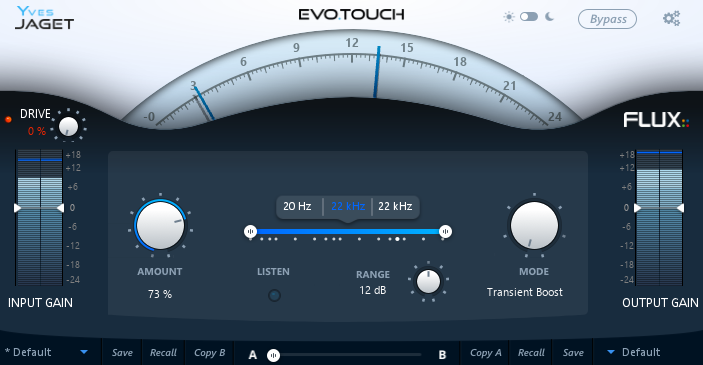
Task: Toggle the light/dark theme switch
Action: pos(529,17)
